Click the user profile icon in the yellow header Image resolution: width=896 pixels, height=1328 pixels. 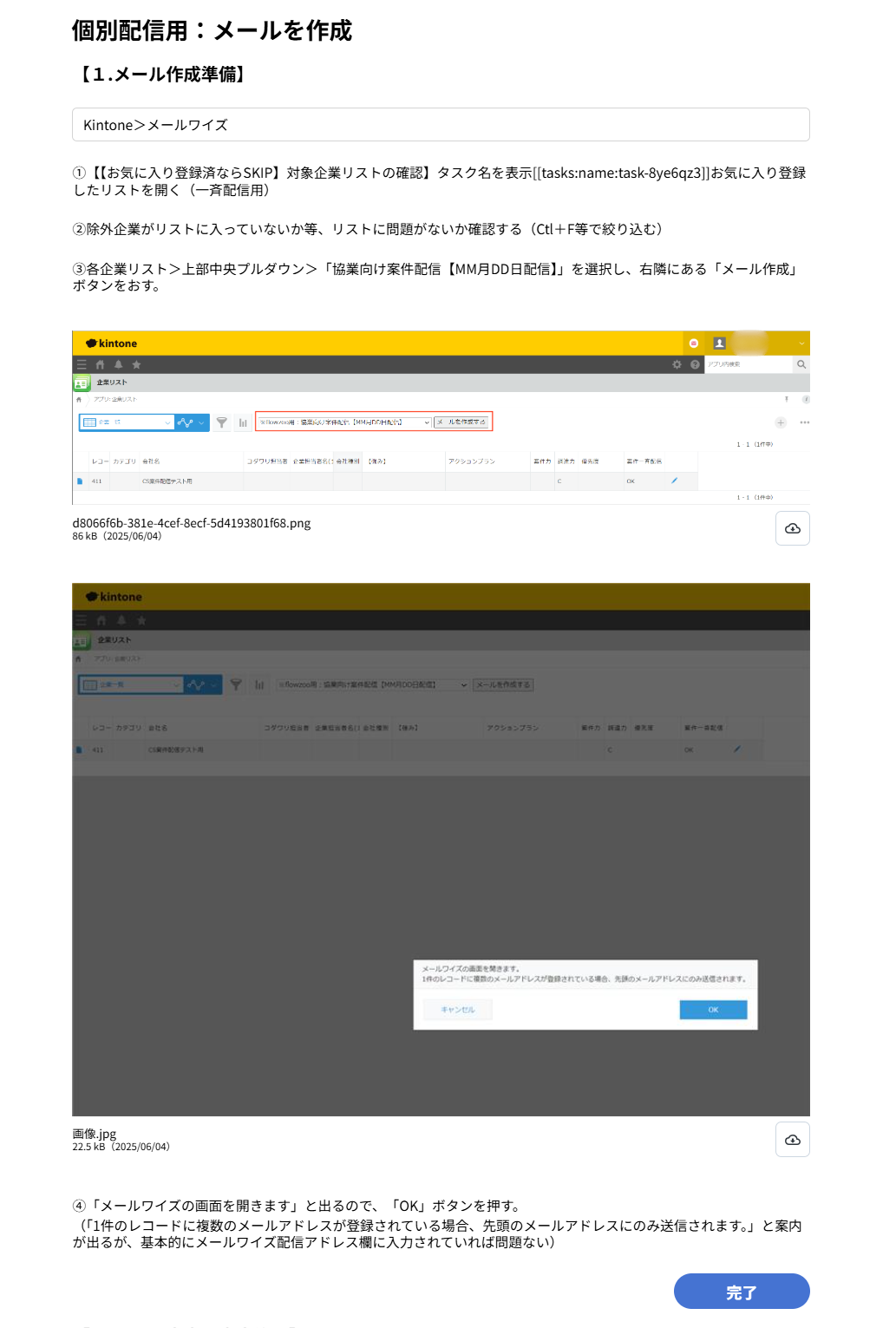719,343
